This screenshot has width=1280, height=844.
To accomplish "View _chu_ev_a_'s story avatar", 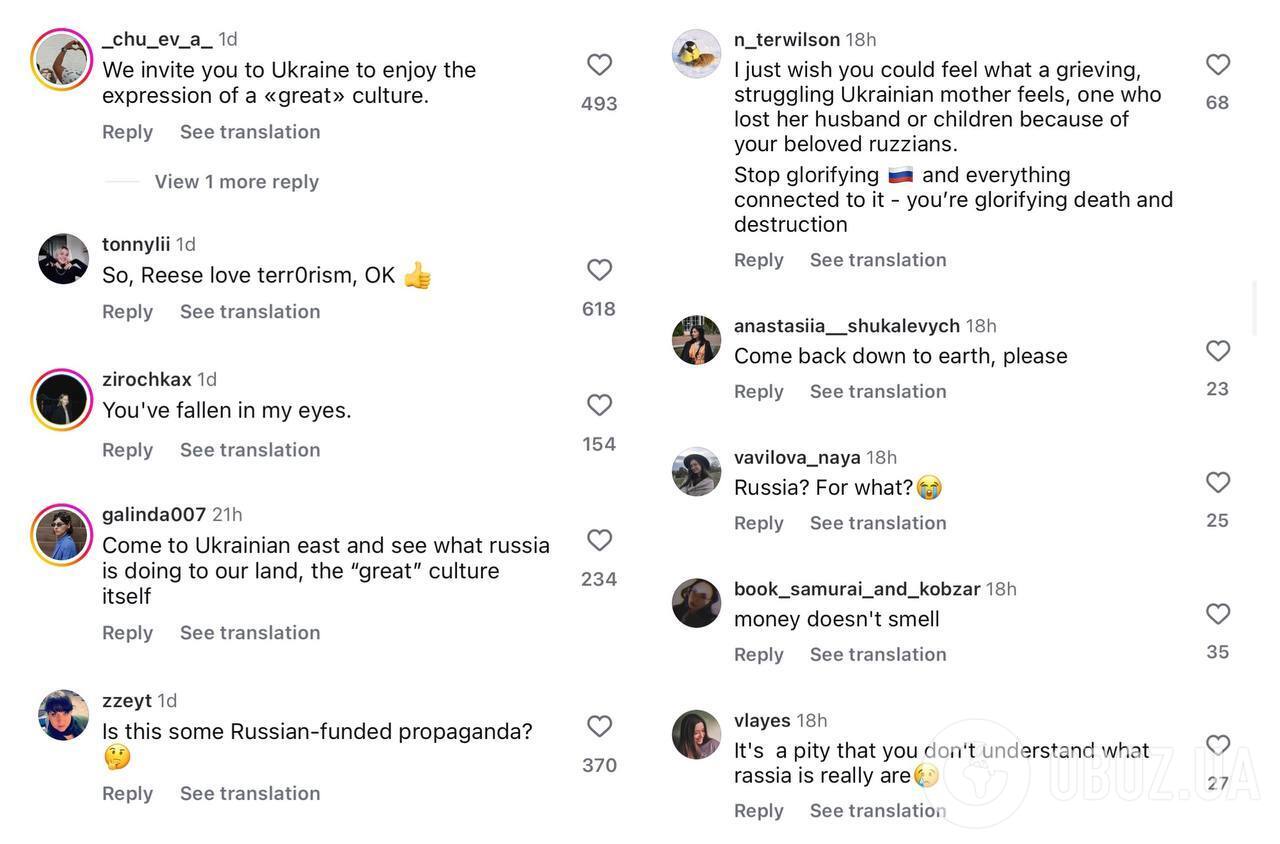I will pos(62,60).
